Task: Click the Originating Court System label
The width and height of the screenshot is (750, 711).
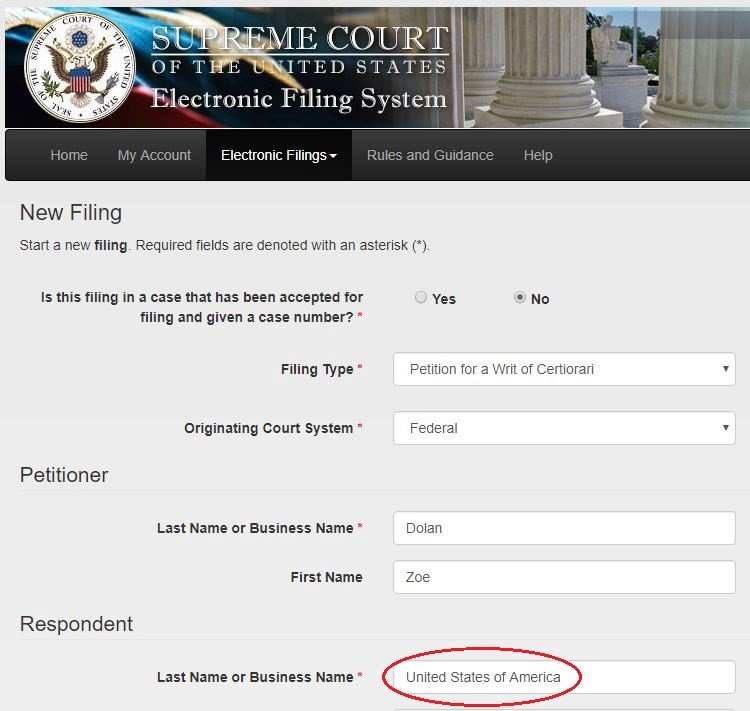Action: (x=268, y=428)
